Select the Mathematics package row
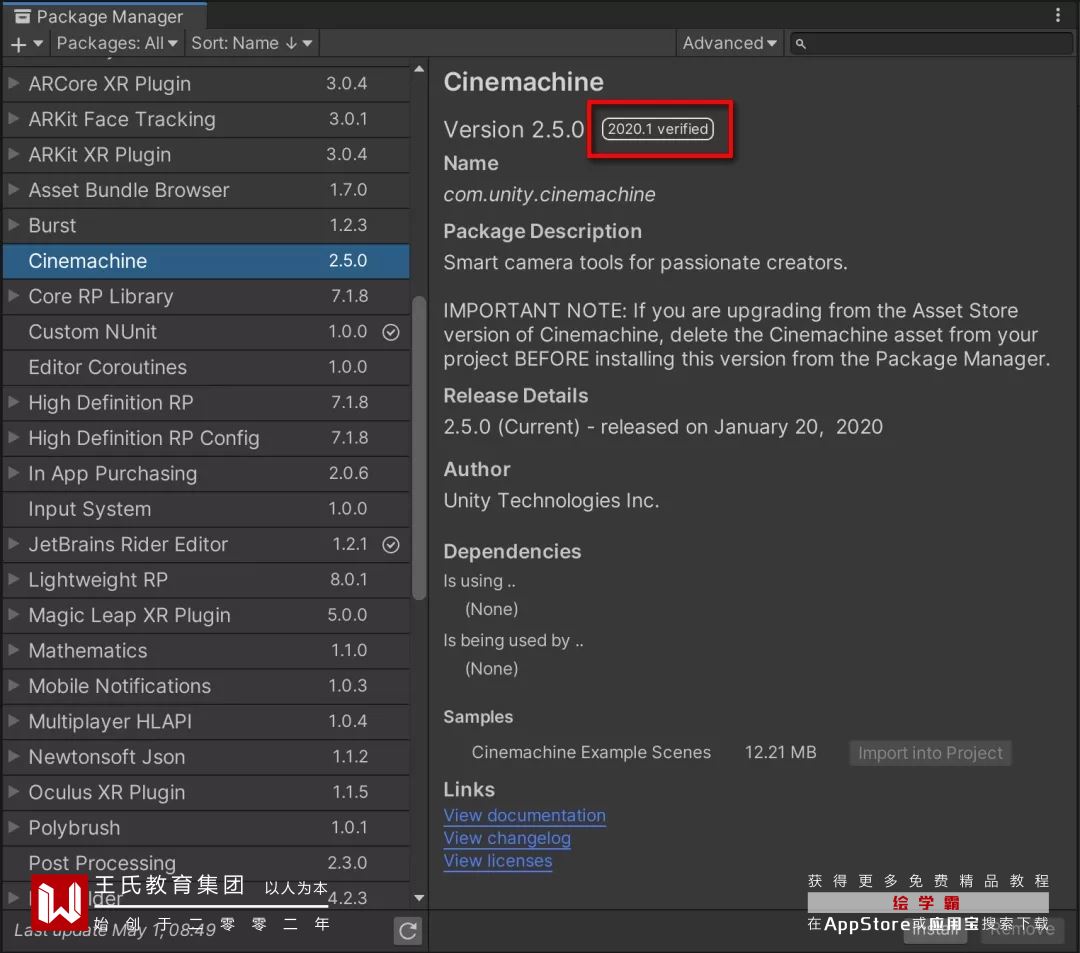 coord(207,651)
